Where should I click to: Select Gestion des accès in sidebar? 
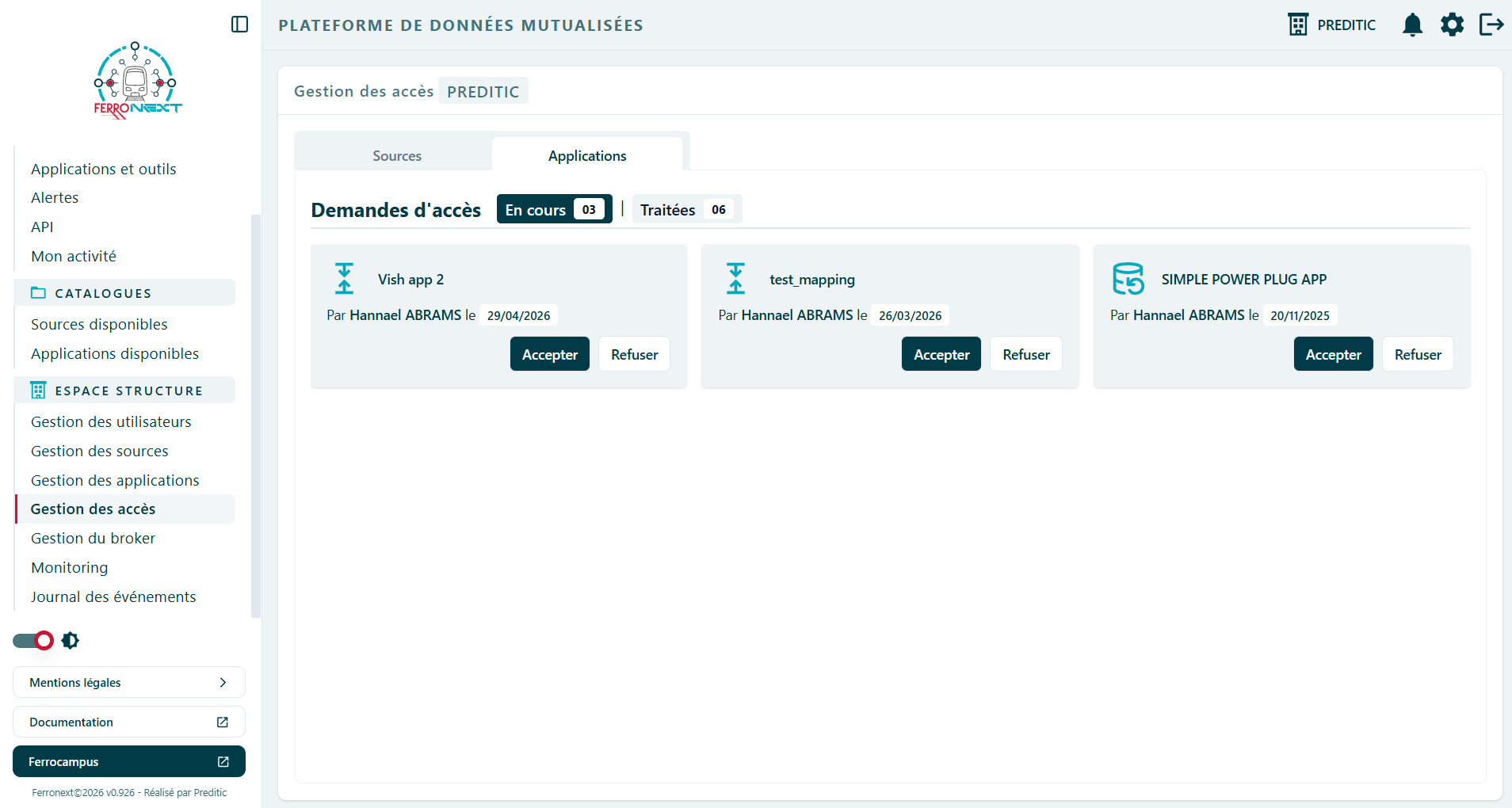[x=125, y=509]
